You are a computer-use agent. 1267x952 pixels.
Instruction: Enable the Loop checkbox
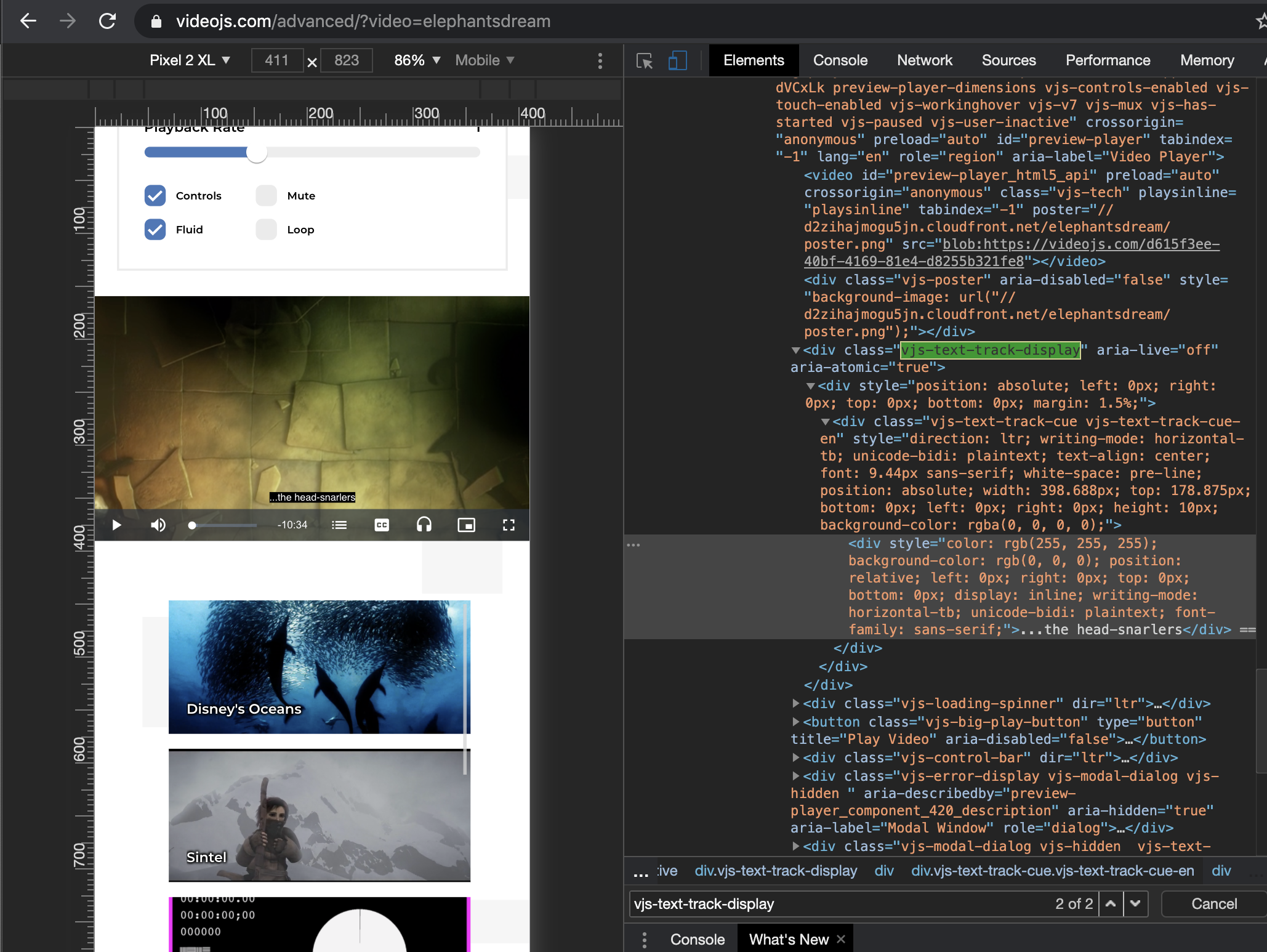[266, 229]
